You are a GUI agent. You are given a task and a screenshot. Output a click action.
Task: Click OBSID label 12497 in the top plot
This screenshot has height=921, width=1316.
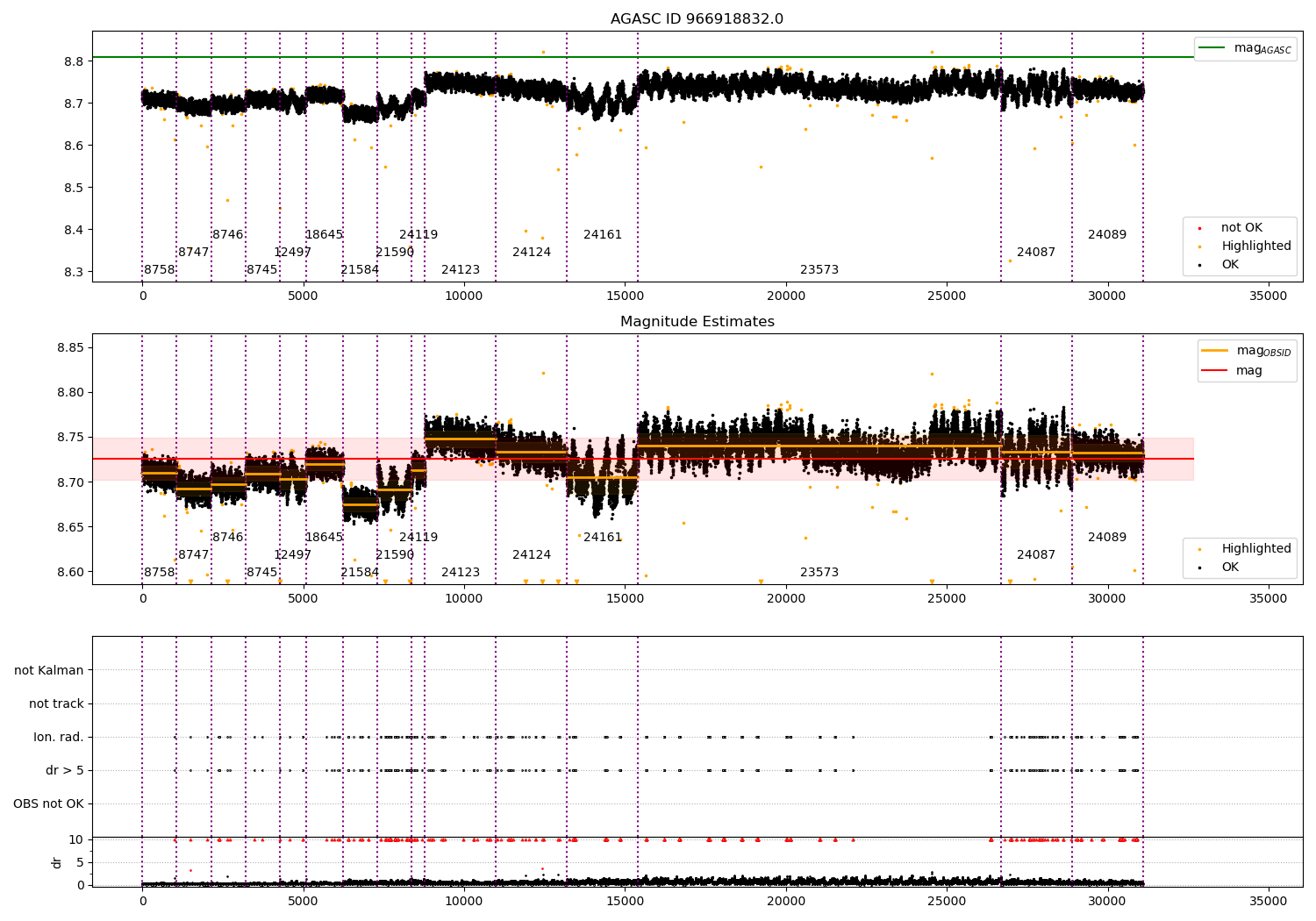tap(293, 253)
